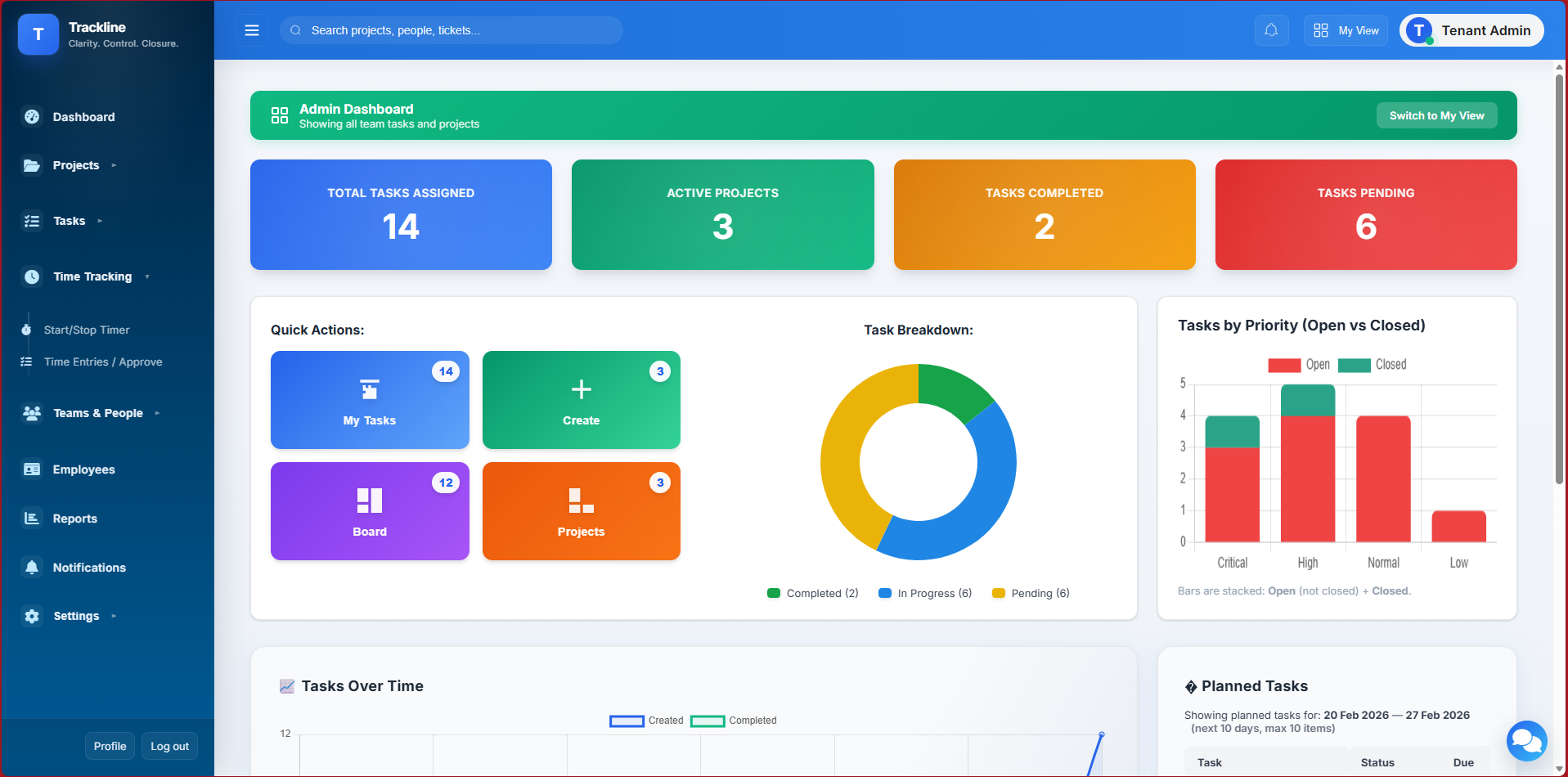Click the Log out button

[169, 746]
